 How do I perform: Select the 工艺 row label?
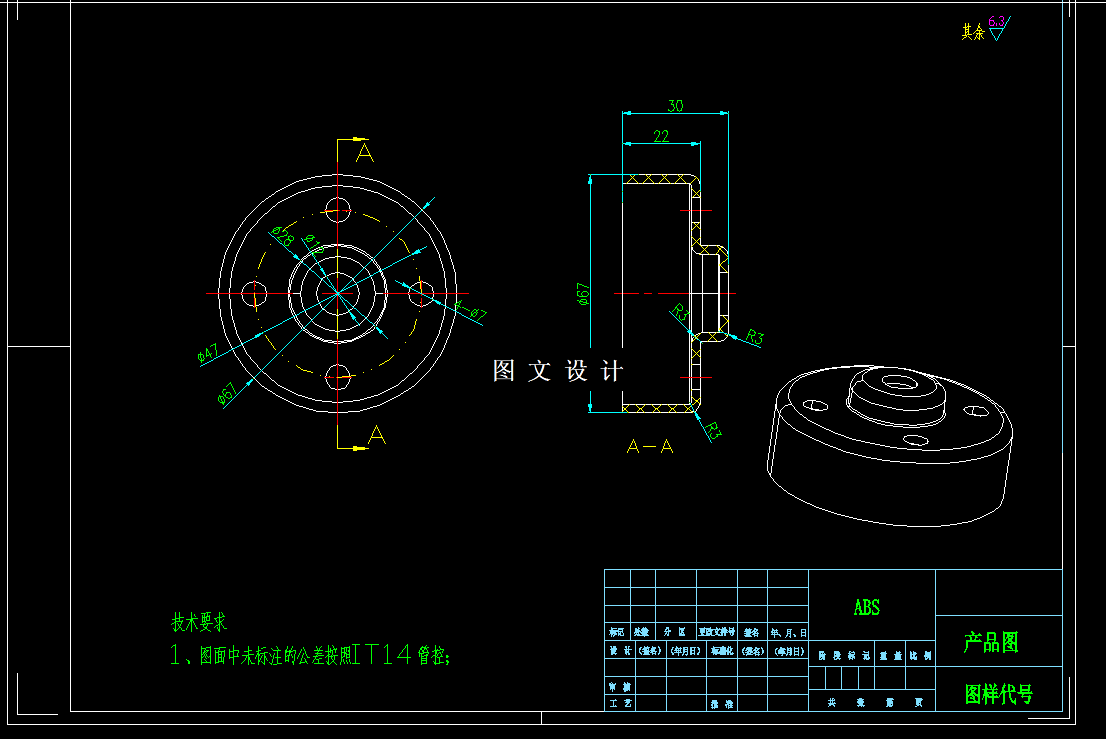tap(621, 703)
